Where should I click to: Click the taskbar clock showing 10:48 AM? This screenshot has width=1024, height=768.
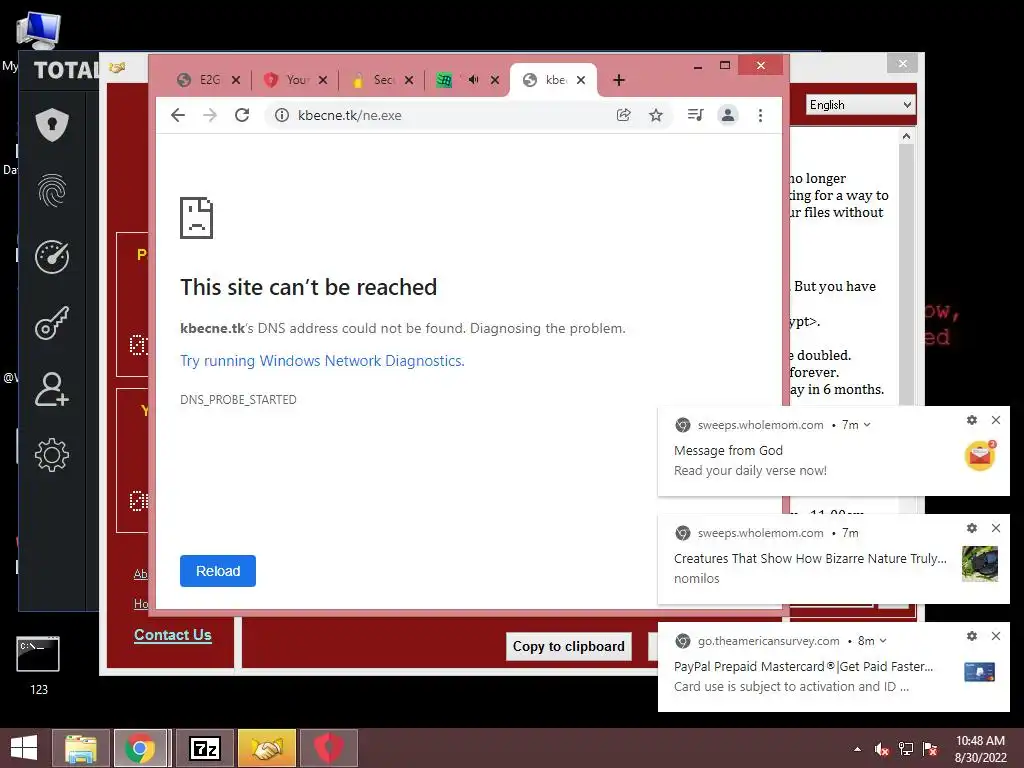pos(980,748)
